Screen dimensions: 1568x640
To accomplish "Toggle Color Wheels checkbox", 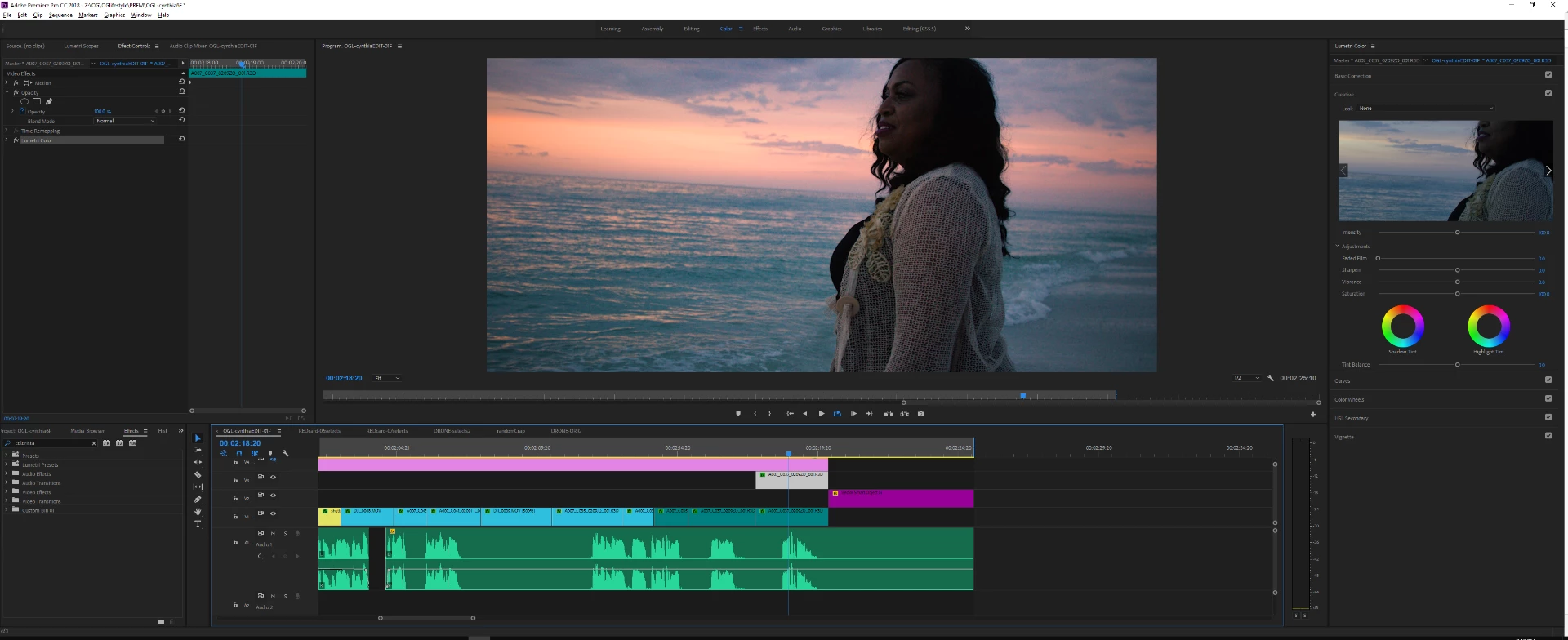I will tap(1548, 398).
